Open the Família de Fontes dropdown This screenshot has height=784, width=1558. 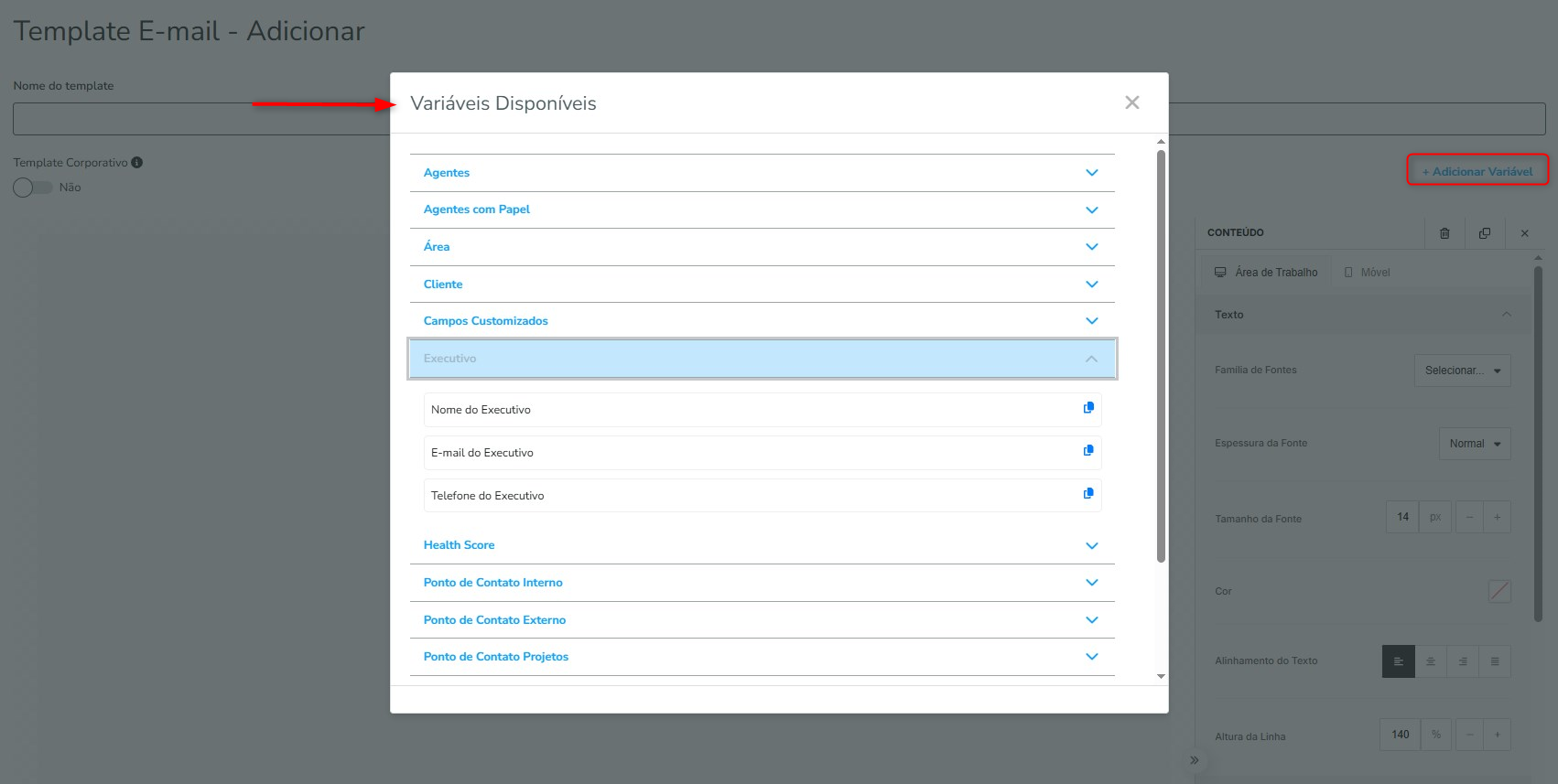[x=1462, y=371]
